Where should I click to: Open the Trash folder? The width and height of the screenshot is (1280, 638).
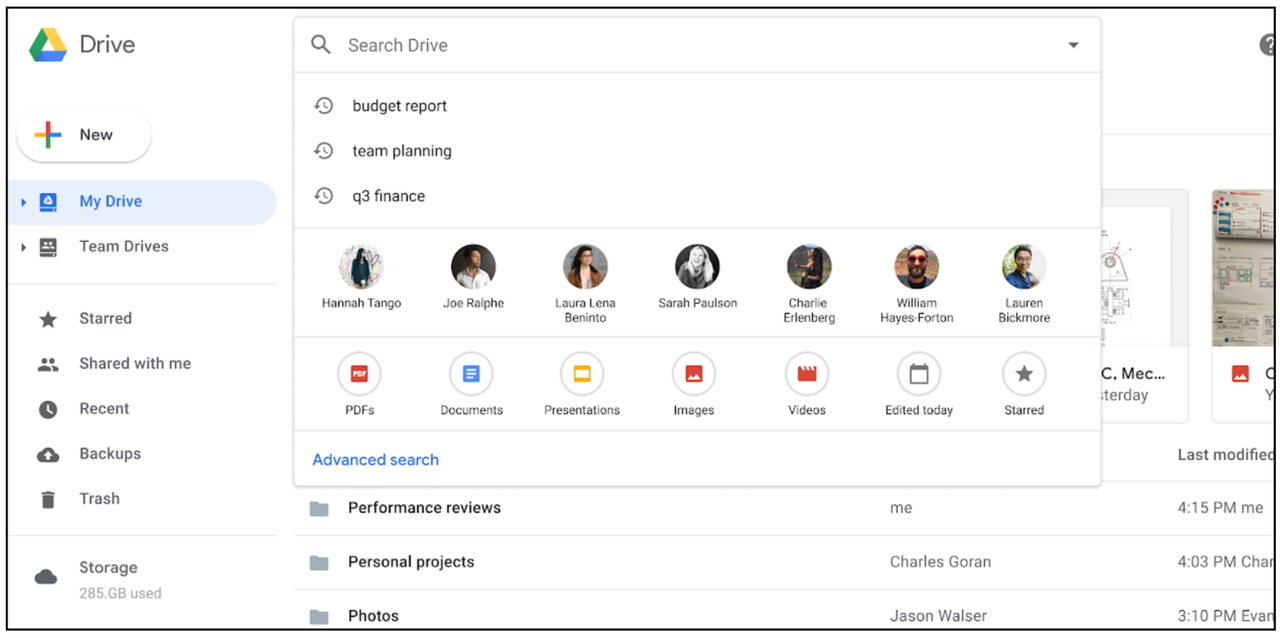pyautogui.click(x=99, y=498)
